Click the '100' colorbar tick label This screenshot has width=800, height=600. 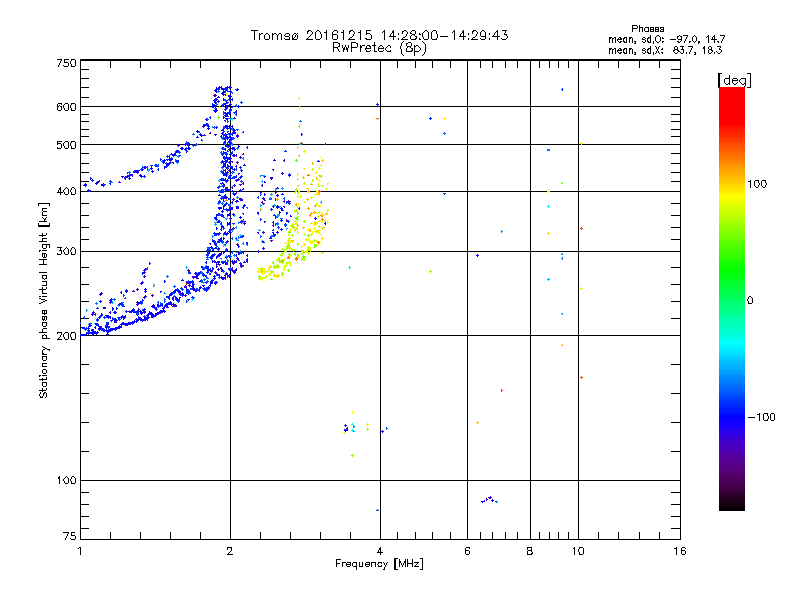pyautogui.click(x=757, y=184)
